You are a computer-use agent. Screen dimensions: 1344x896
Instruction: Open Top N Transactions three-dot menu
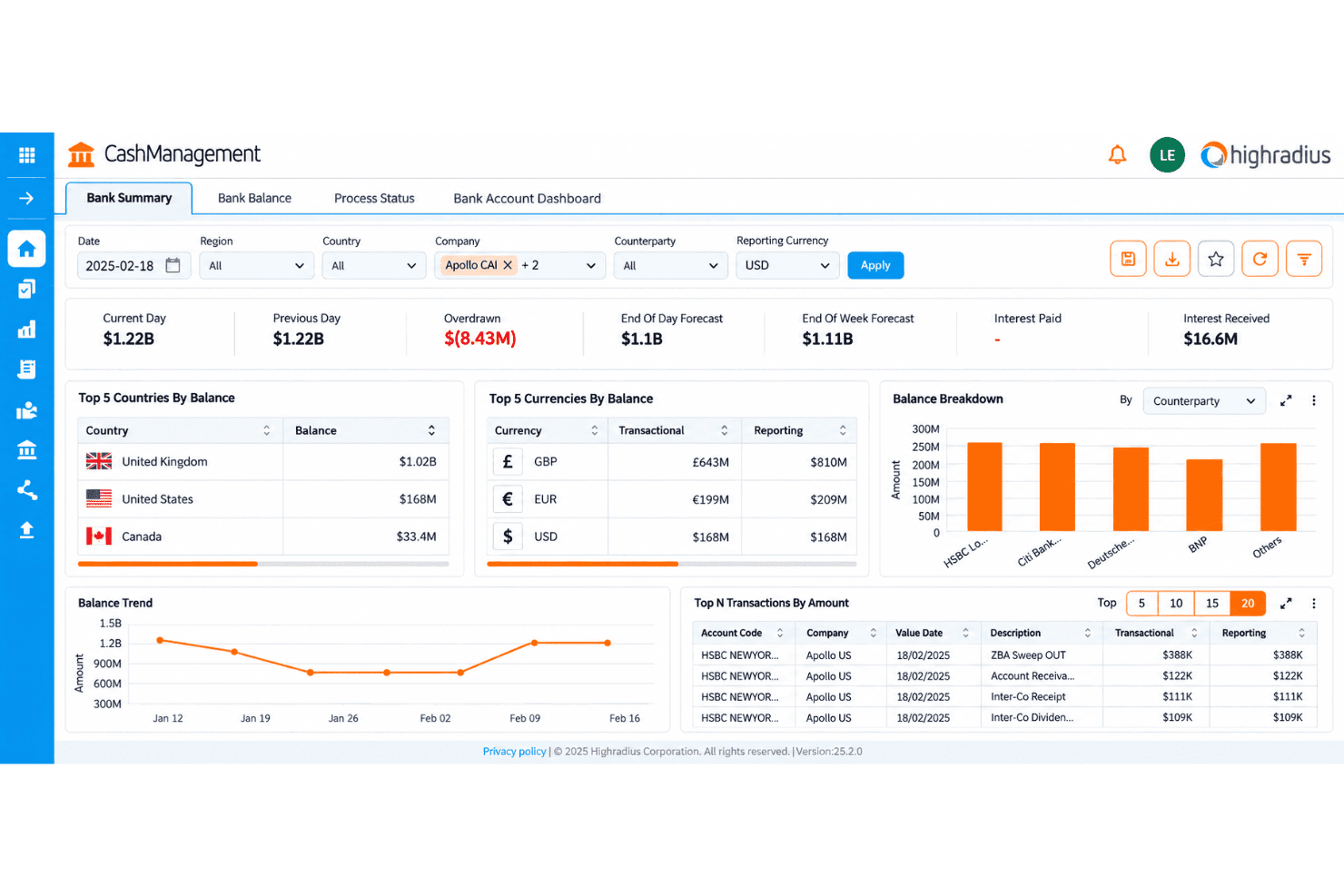(1313, 604)
